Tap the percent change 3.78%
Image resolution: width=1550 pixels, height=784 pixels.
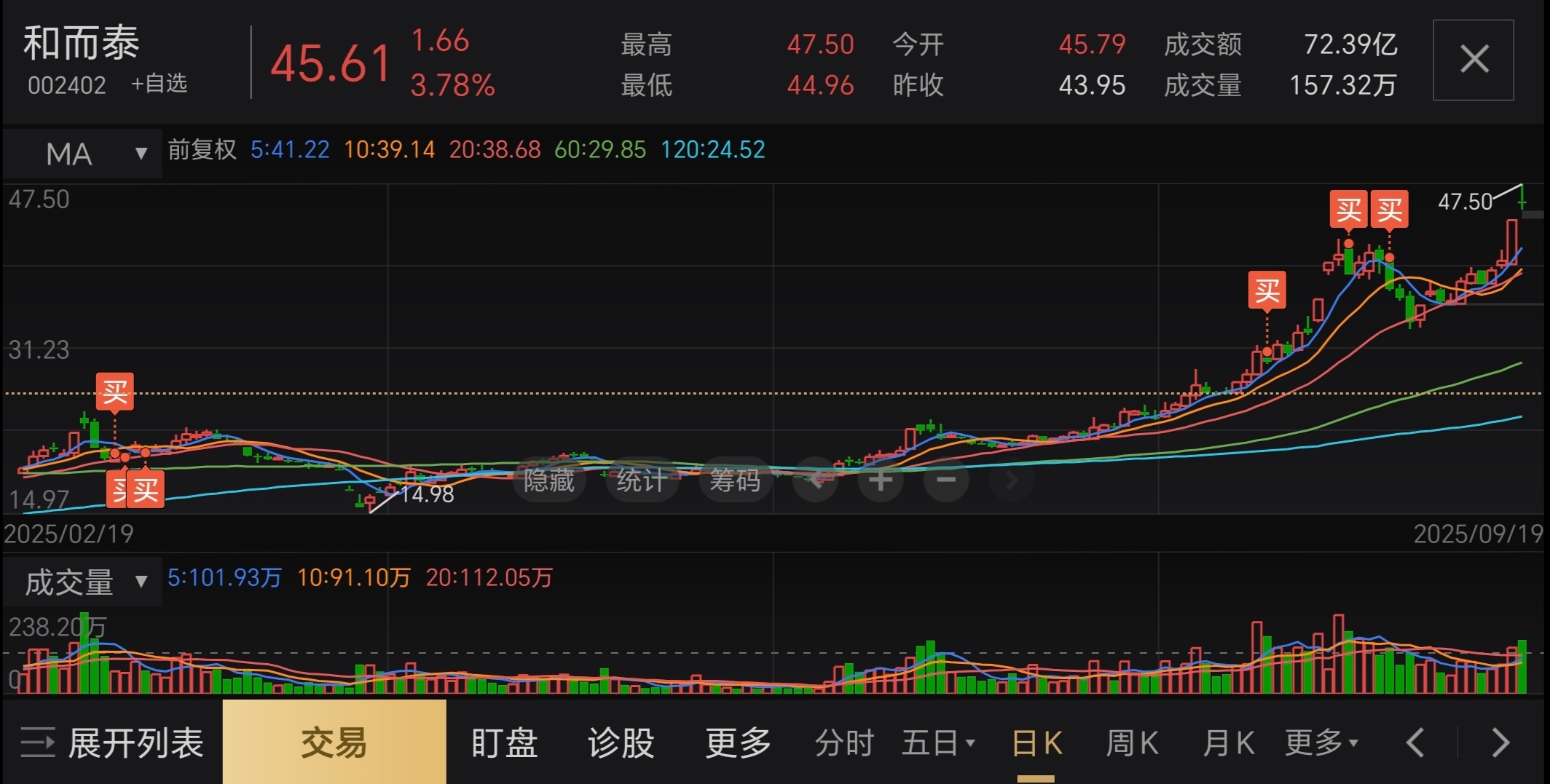coord(452,86)
